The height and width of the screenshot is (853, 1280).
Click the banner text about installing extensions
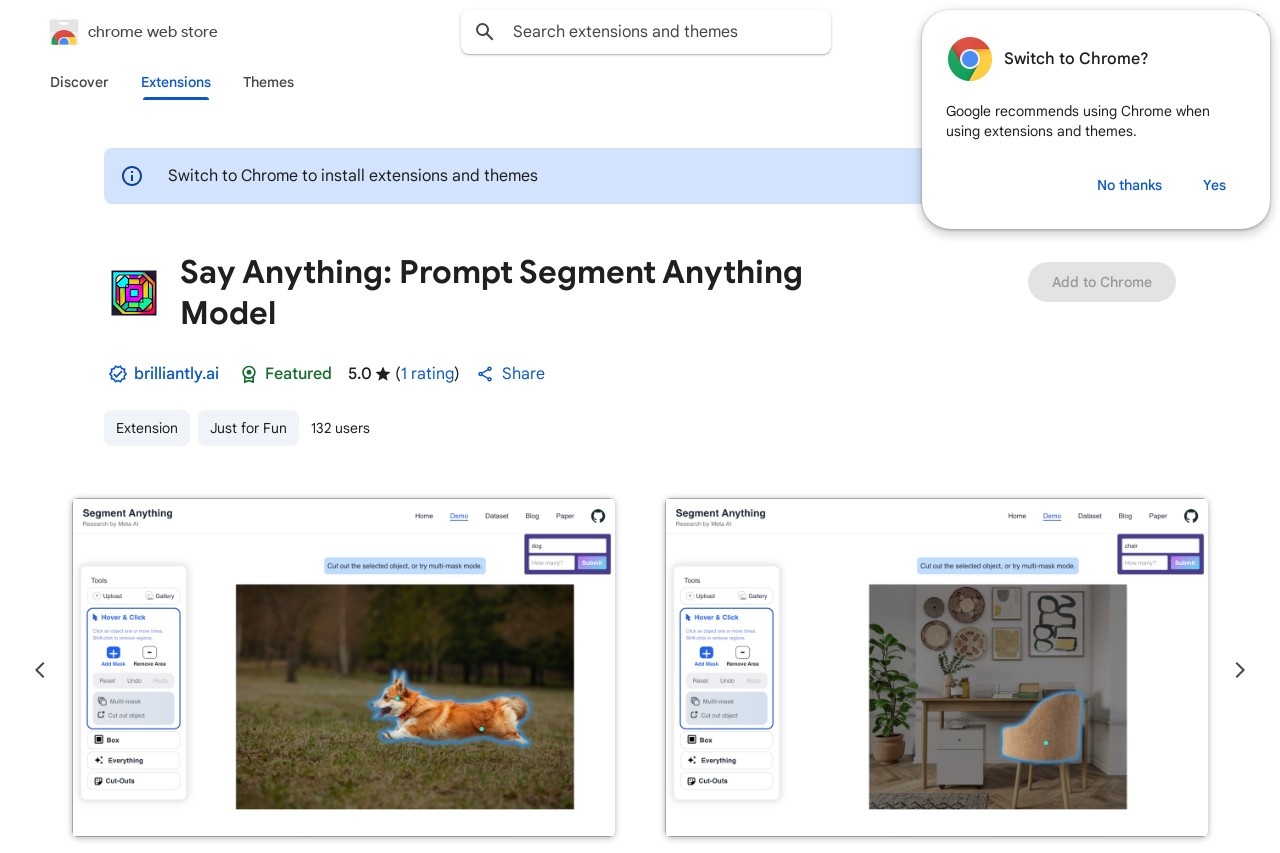(353, 176)
